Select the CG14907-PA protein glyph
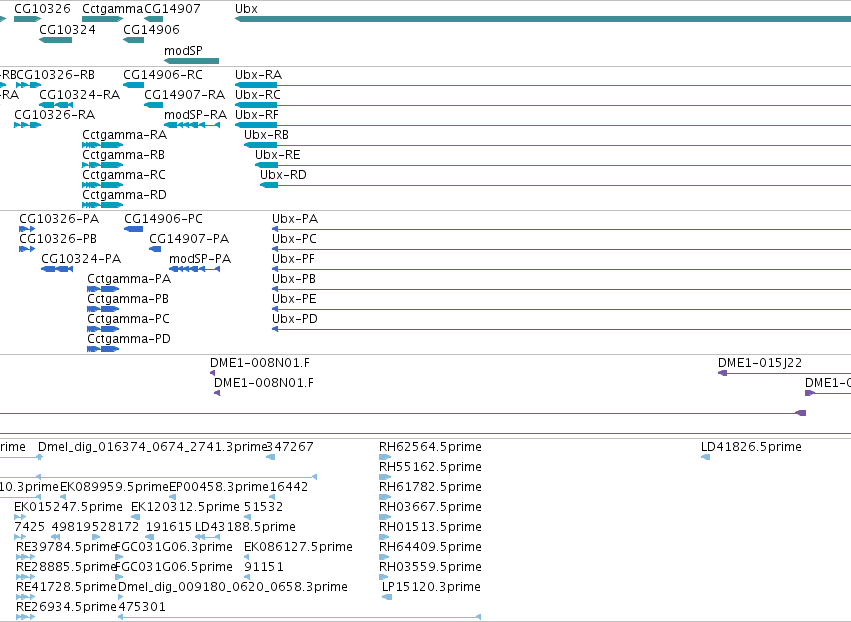Image resolution: width=851 pixels, height=622 pixels. [155, 249]
